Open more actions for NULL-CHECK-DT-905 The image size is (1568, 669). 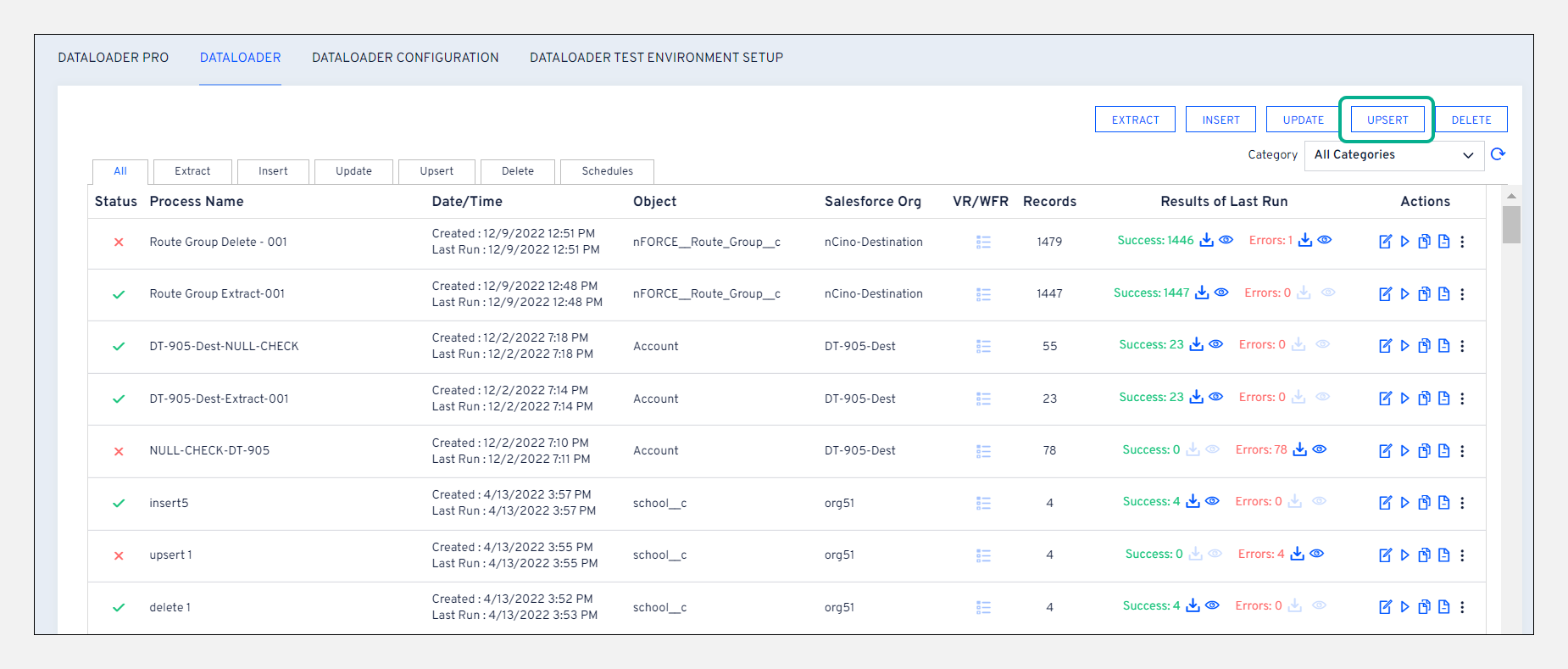point(1462,451)
